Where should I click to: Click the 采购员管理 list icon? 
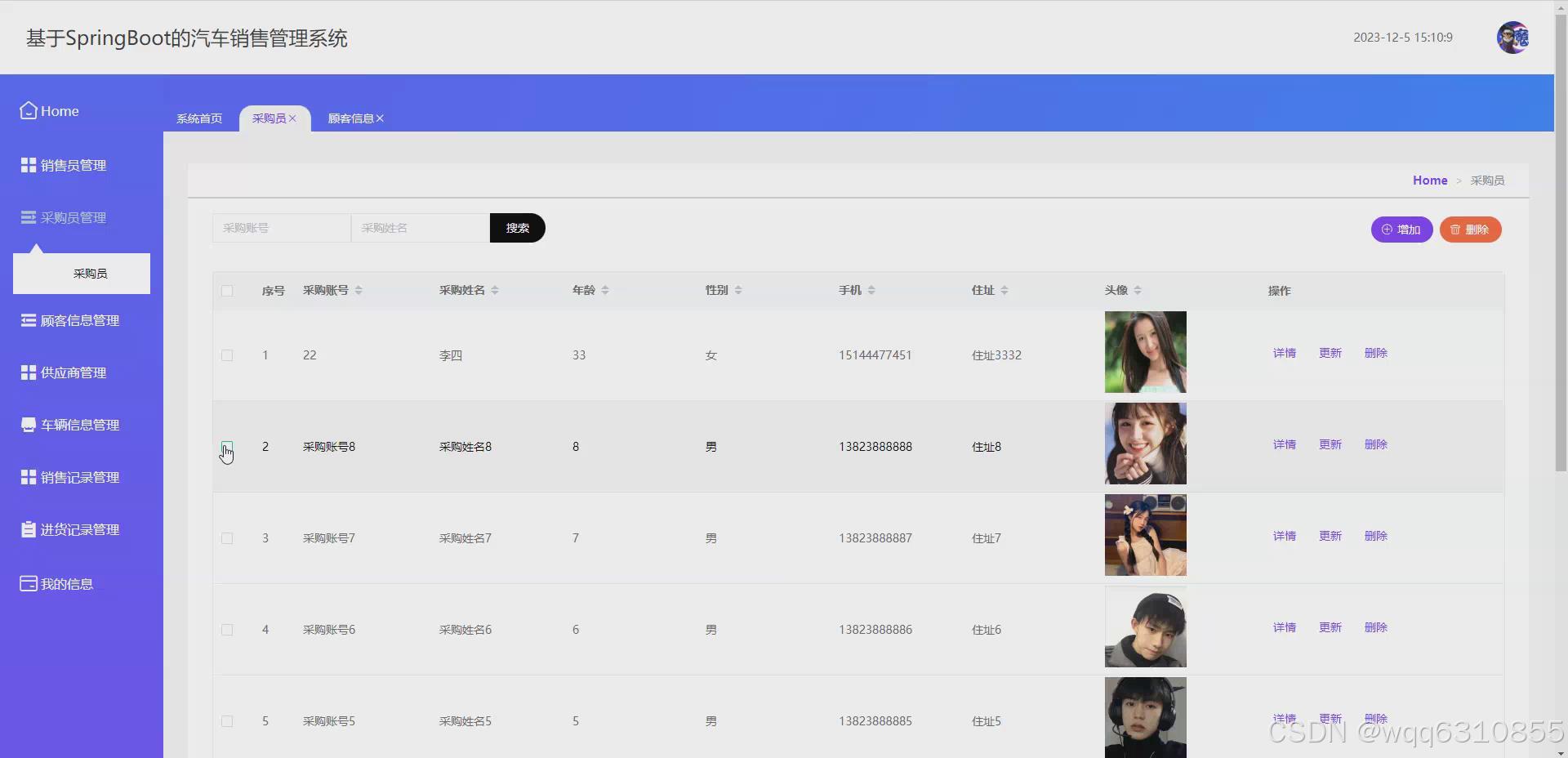[29, 217]
